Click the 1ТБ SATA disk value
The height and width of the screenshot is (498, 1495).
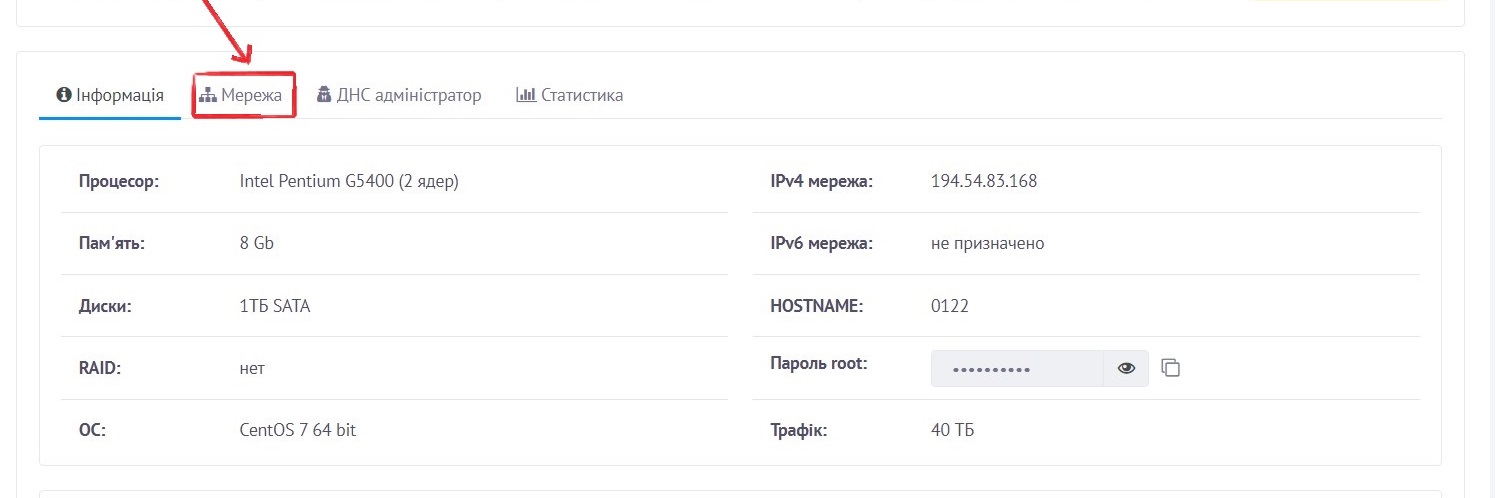275,306
